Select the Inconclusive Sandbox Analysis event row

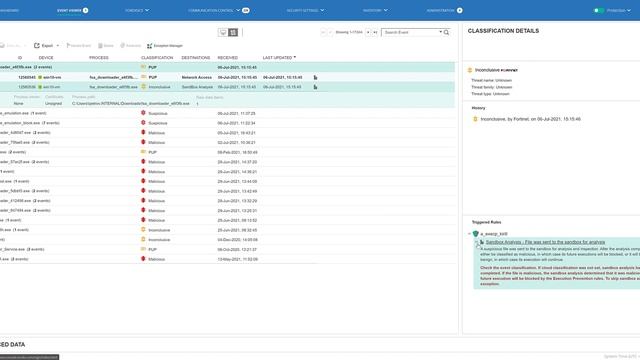coord(227,87)
